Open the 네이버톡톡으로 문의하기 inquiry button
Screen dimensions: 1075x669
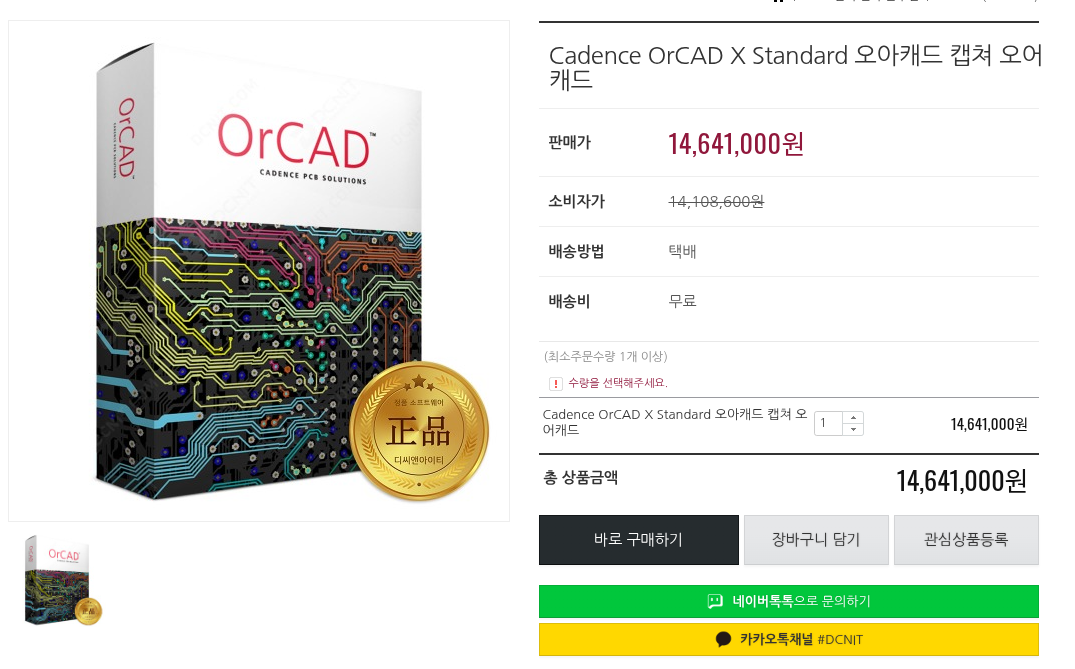pos(788,601)
